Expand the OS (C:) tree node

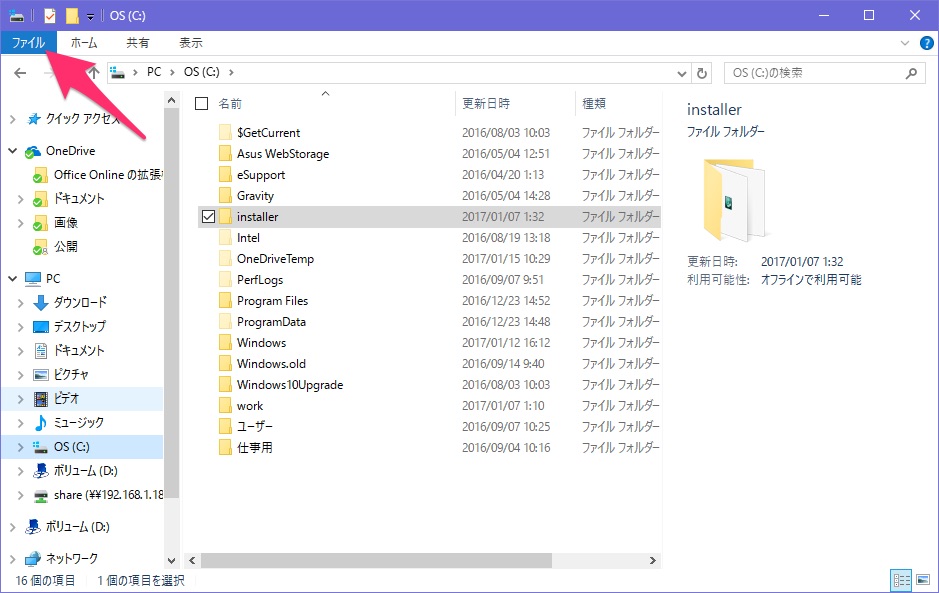click(x=20, y=447)
